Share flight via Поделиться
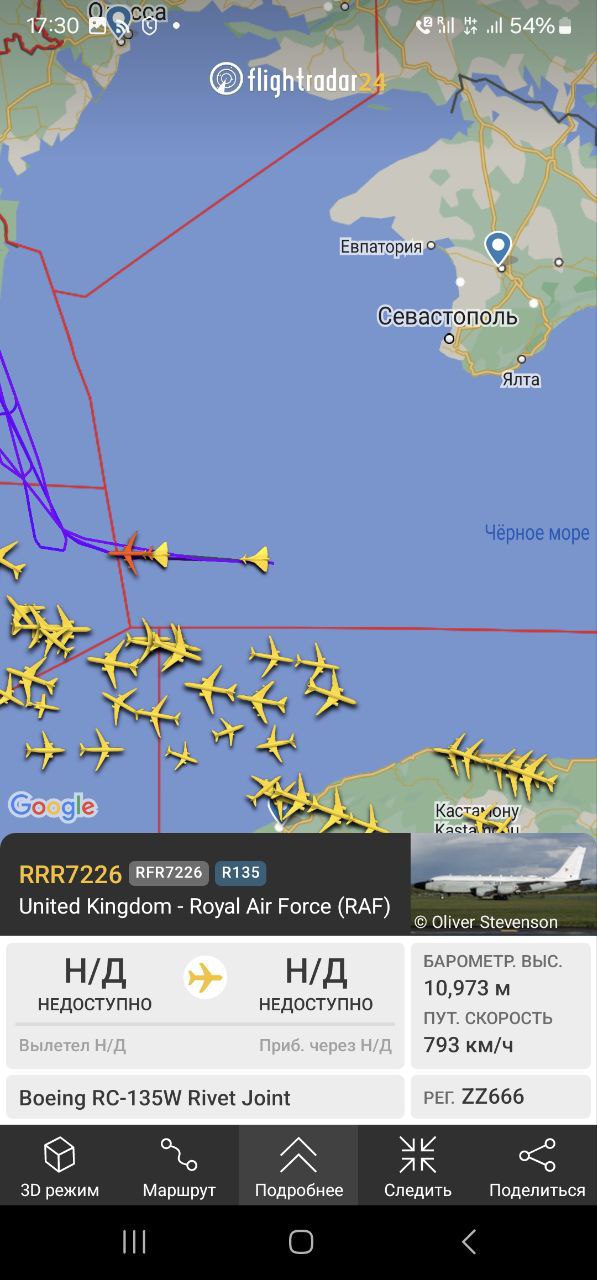The image size is (597, 1280). point(537,1165)
